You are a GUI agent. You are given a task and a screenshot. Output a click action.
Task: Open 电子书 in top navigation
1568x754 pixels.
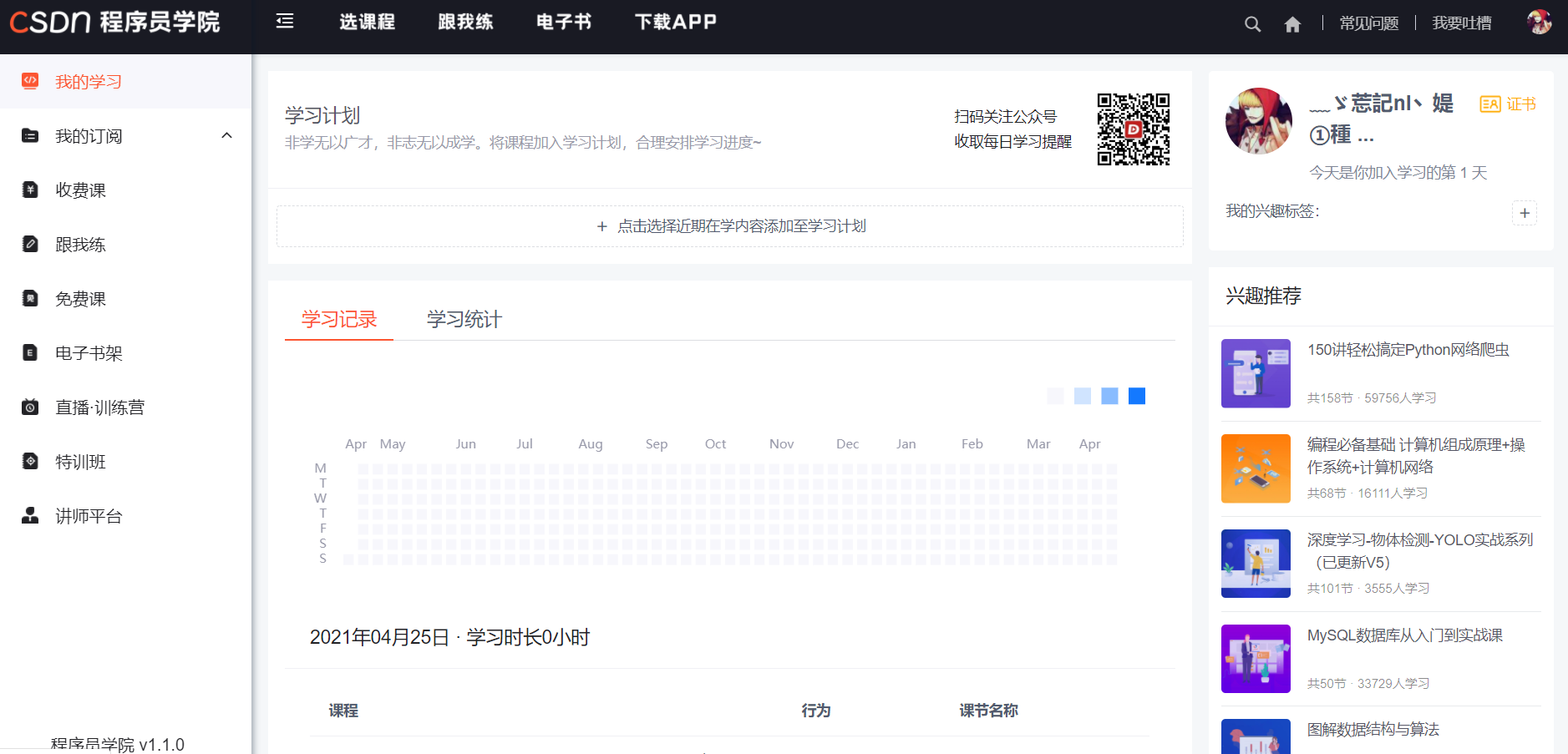pos(564,22)
